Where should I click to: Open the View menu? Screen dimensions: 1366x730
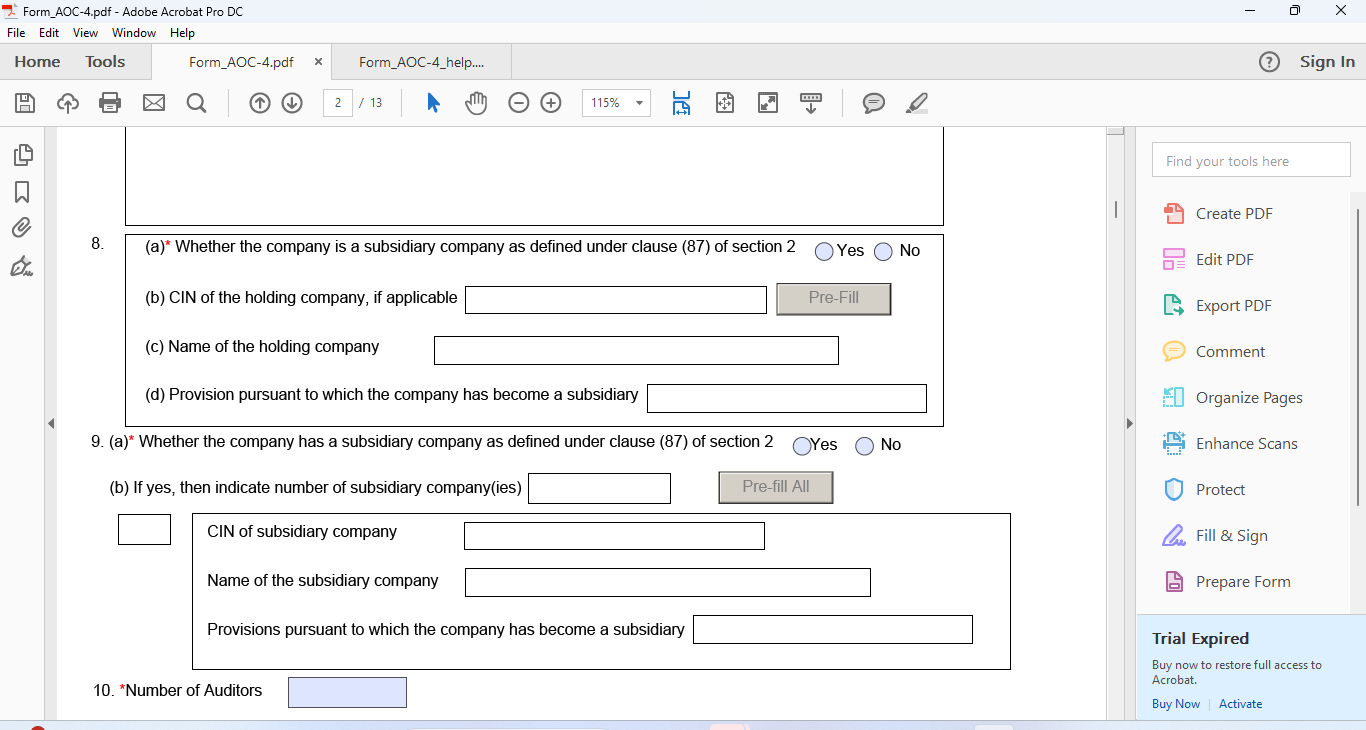[x=85, y=32]
